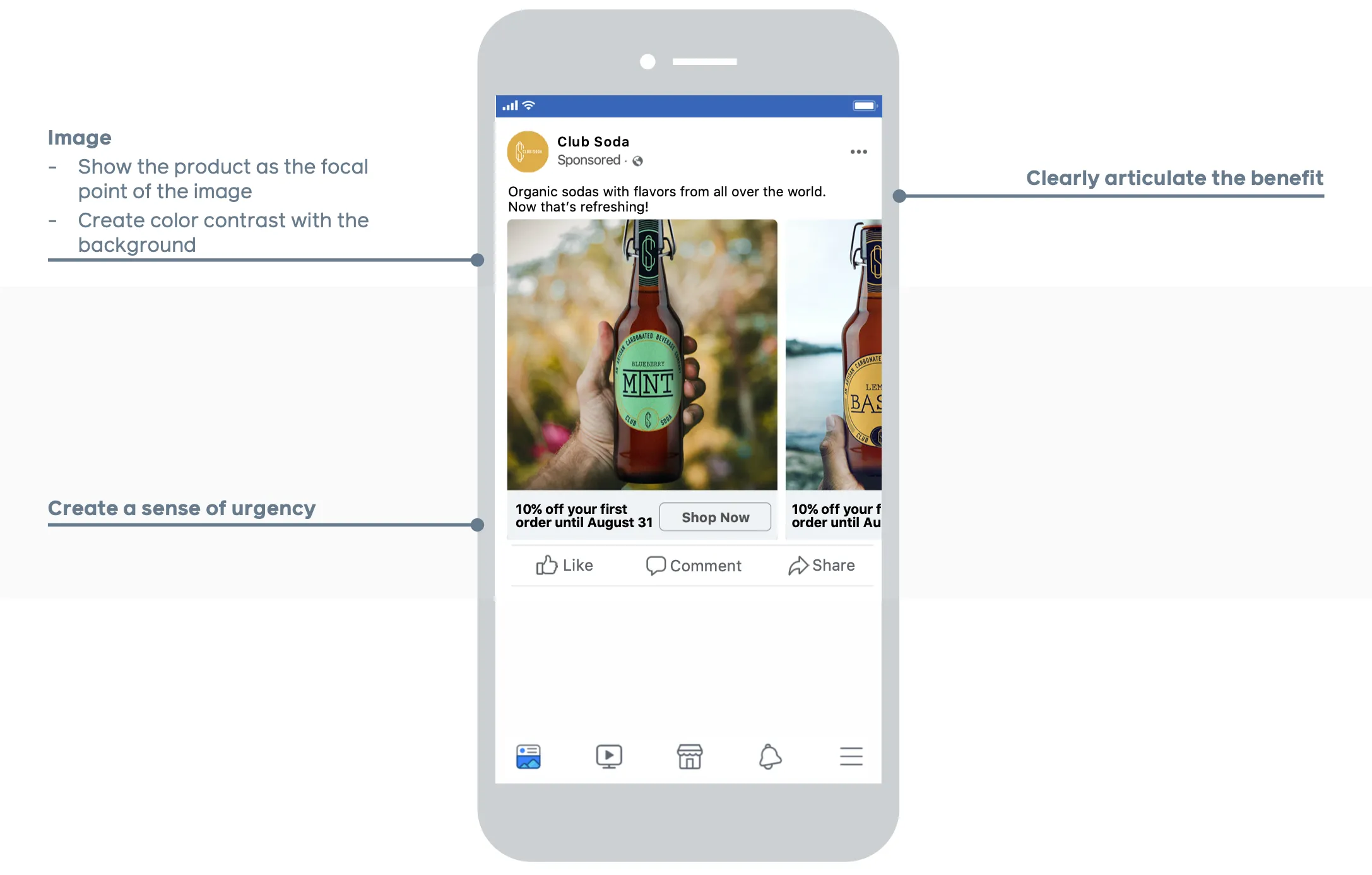Open the Notifications bell tab
The width and height of the screenshot is (1372, 875).
click(770, 756)
